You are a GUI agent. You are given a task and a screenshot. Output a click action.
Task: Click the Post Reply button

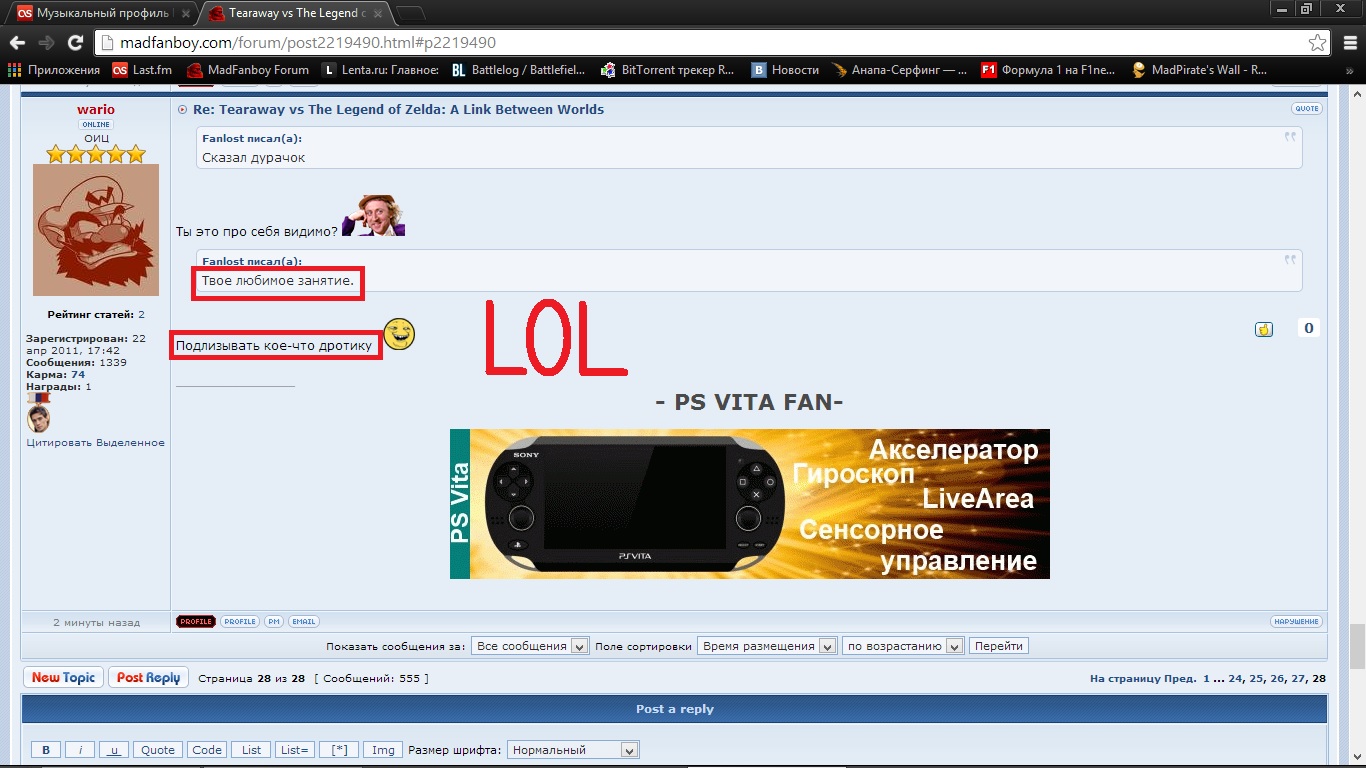click(x=147, y=678)
